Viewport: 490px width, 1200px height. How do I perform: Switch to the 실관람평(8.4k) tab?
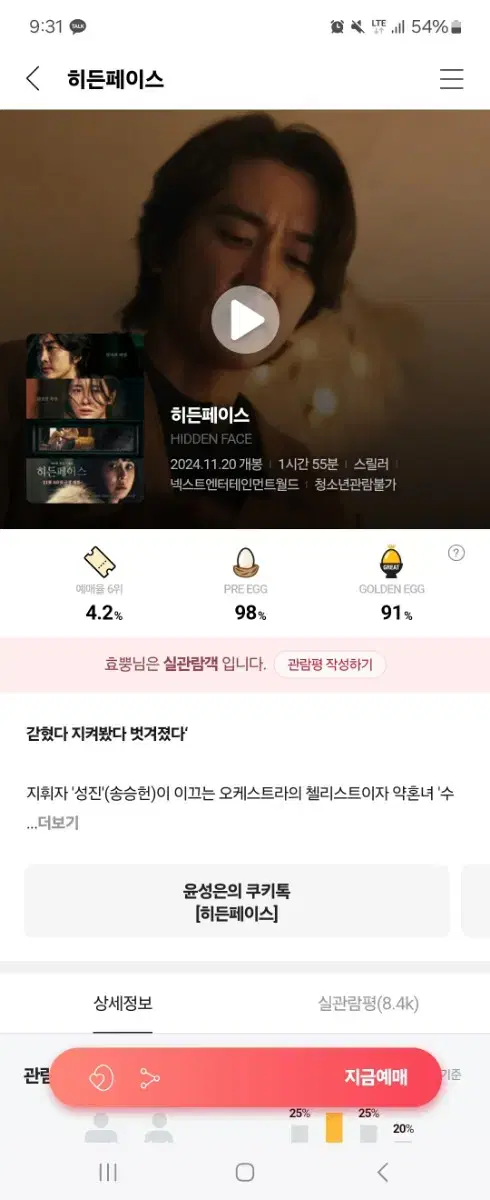[x=368, y=1004]
